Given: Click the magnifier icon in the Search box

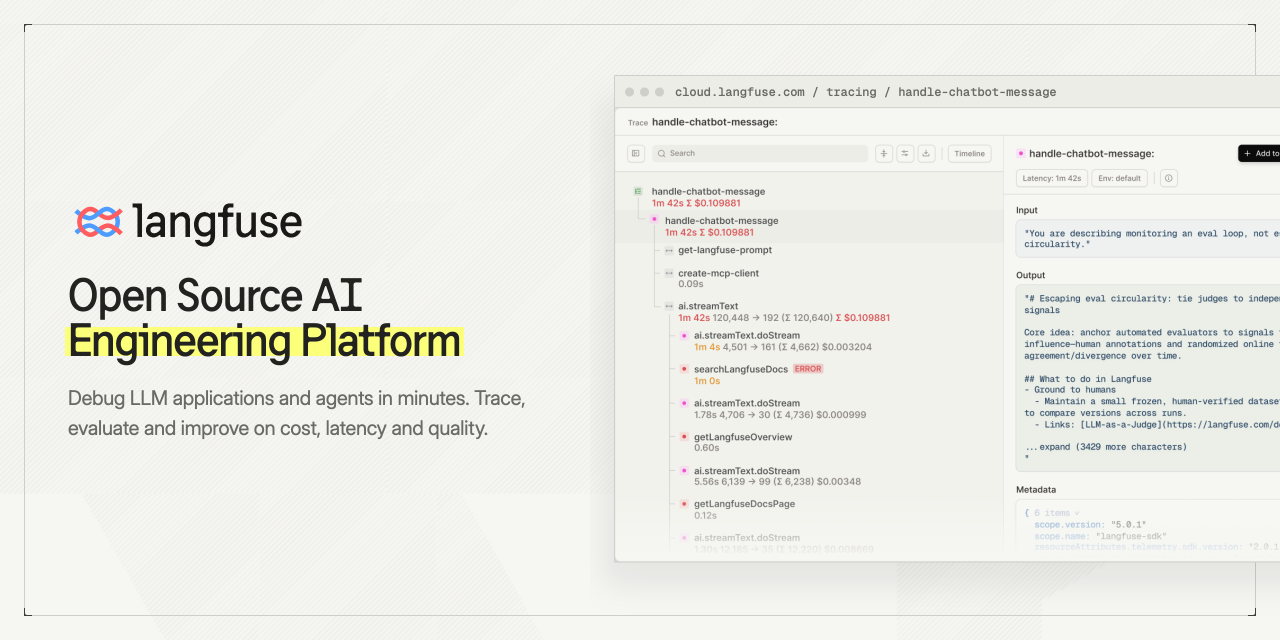Looking at the screenshot, I should click(662, 153).
